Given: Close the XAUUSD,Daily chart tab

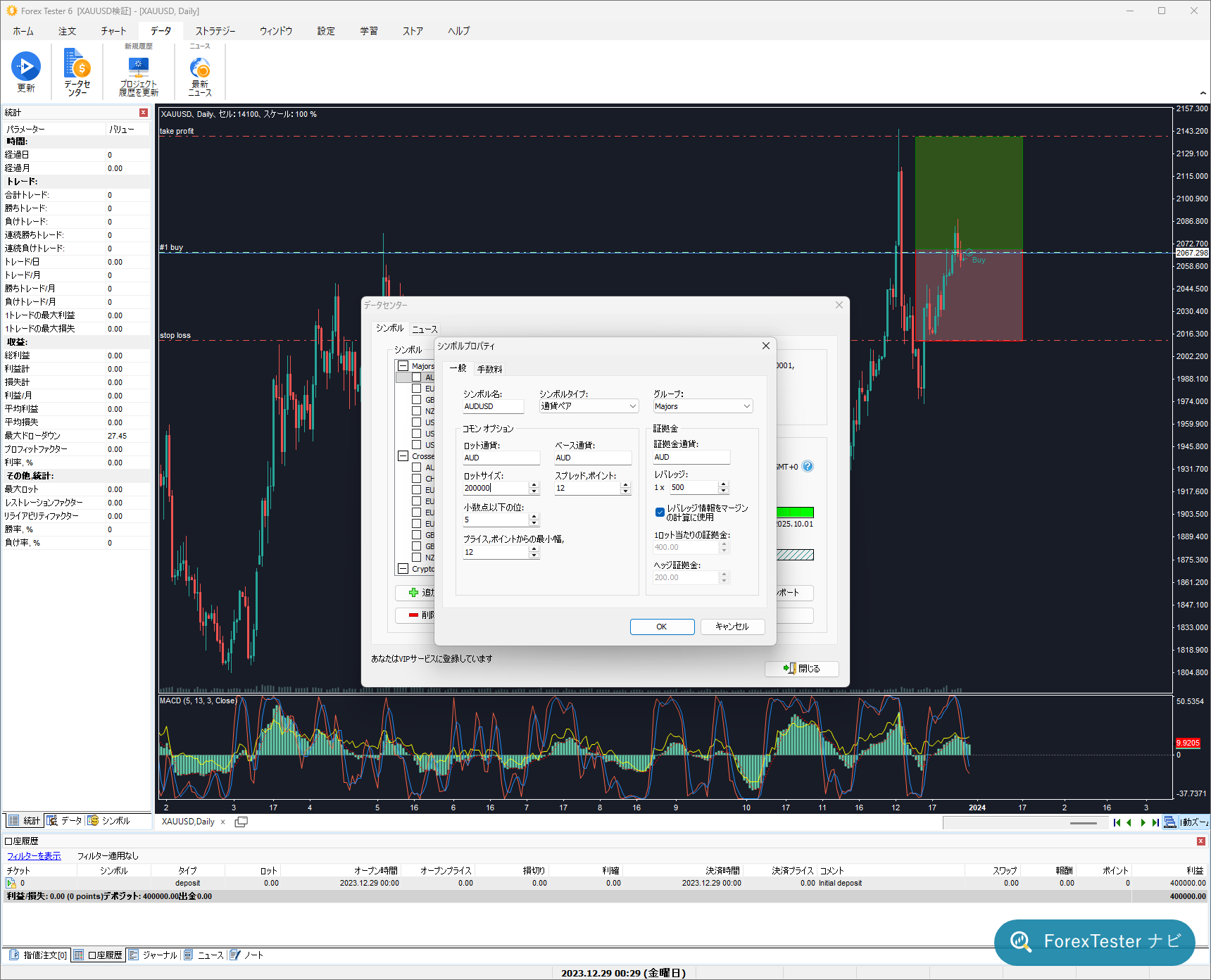Looking at the screenshot, I should 223,822.
